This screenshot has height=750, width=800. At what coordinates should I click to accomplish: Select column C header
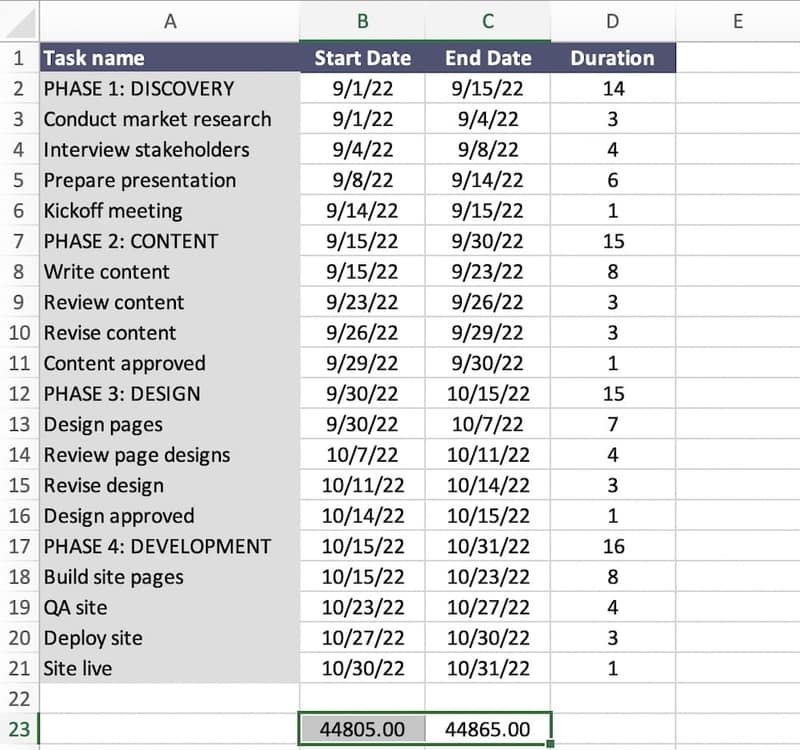pyautogui.click(x=487, y=20)
